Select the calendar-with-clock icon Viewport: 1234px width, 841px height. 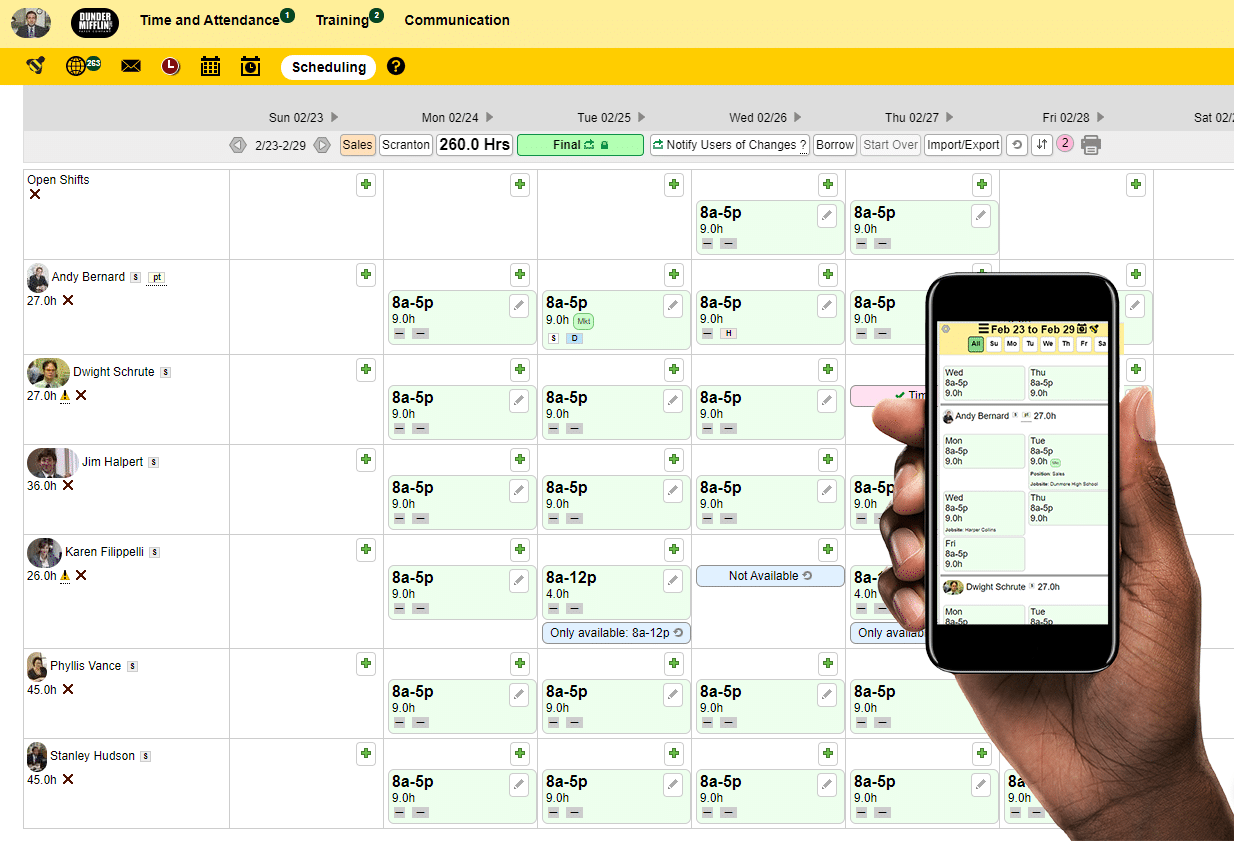250,66
